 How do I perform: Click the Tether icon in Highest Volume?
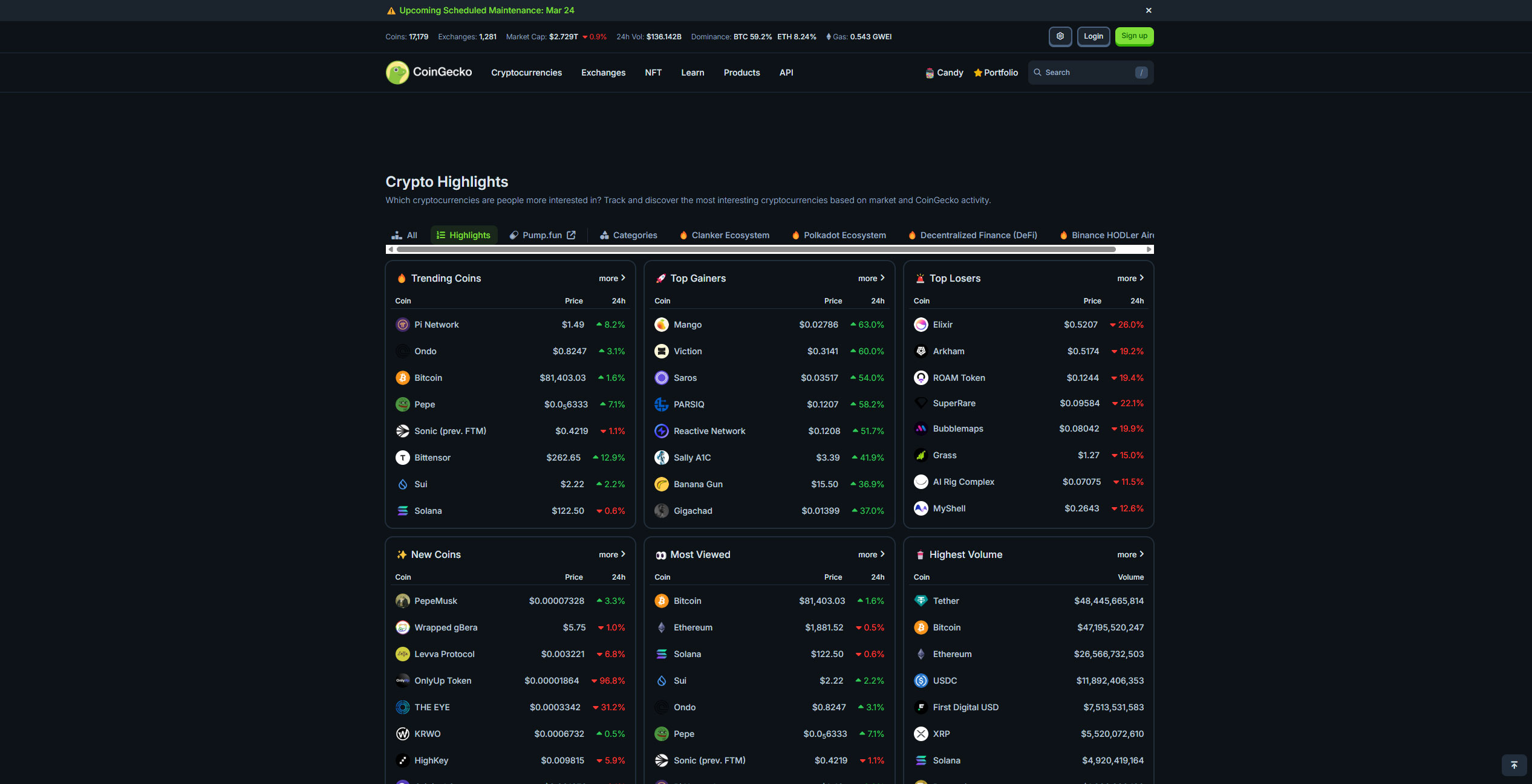(921, 601)
